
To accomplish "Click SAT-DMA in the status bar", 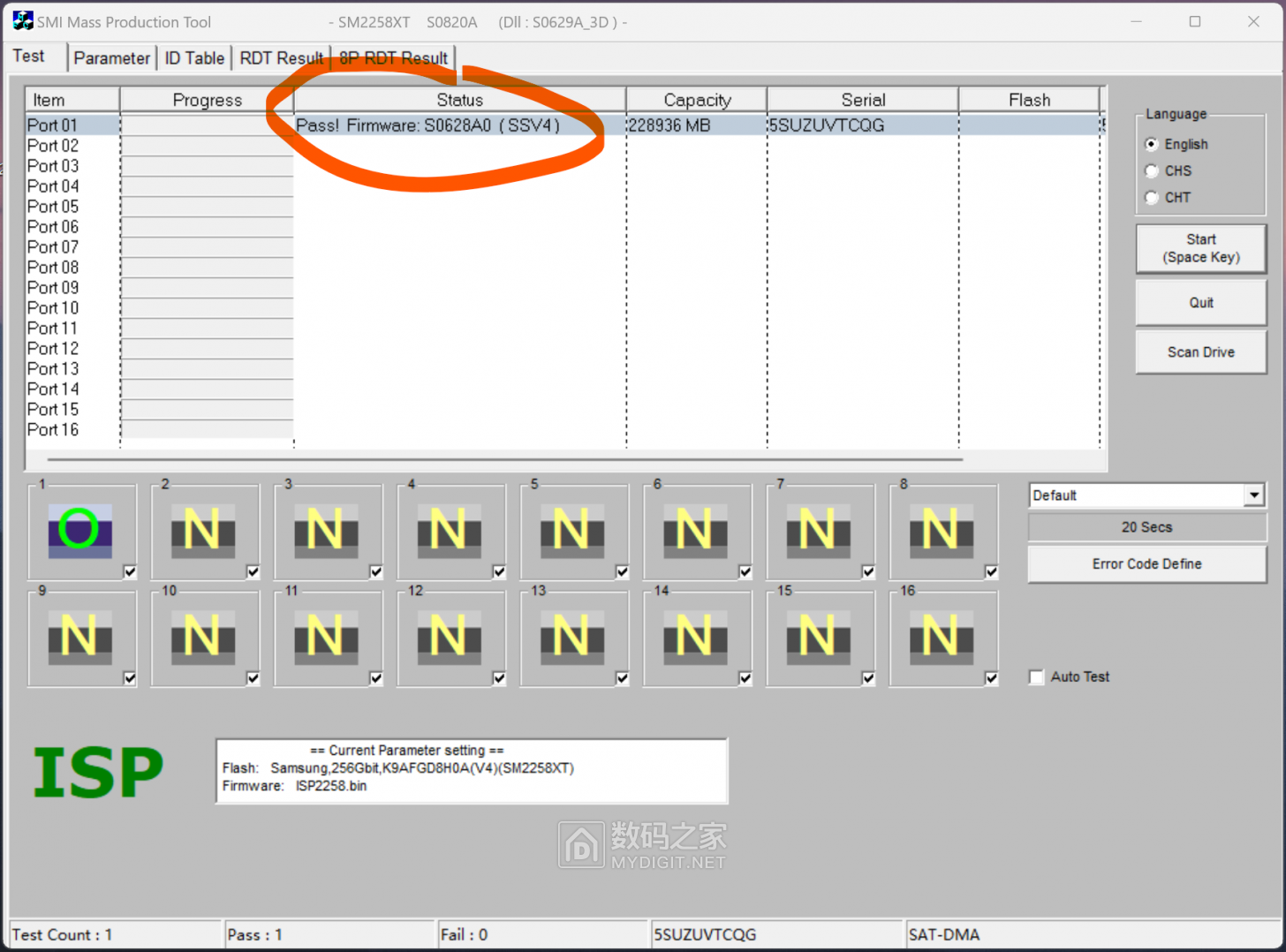I will (1093, 934).
